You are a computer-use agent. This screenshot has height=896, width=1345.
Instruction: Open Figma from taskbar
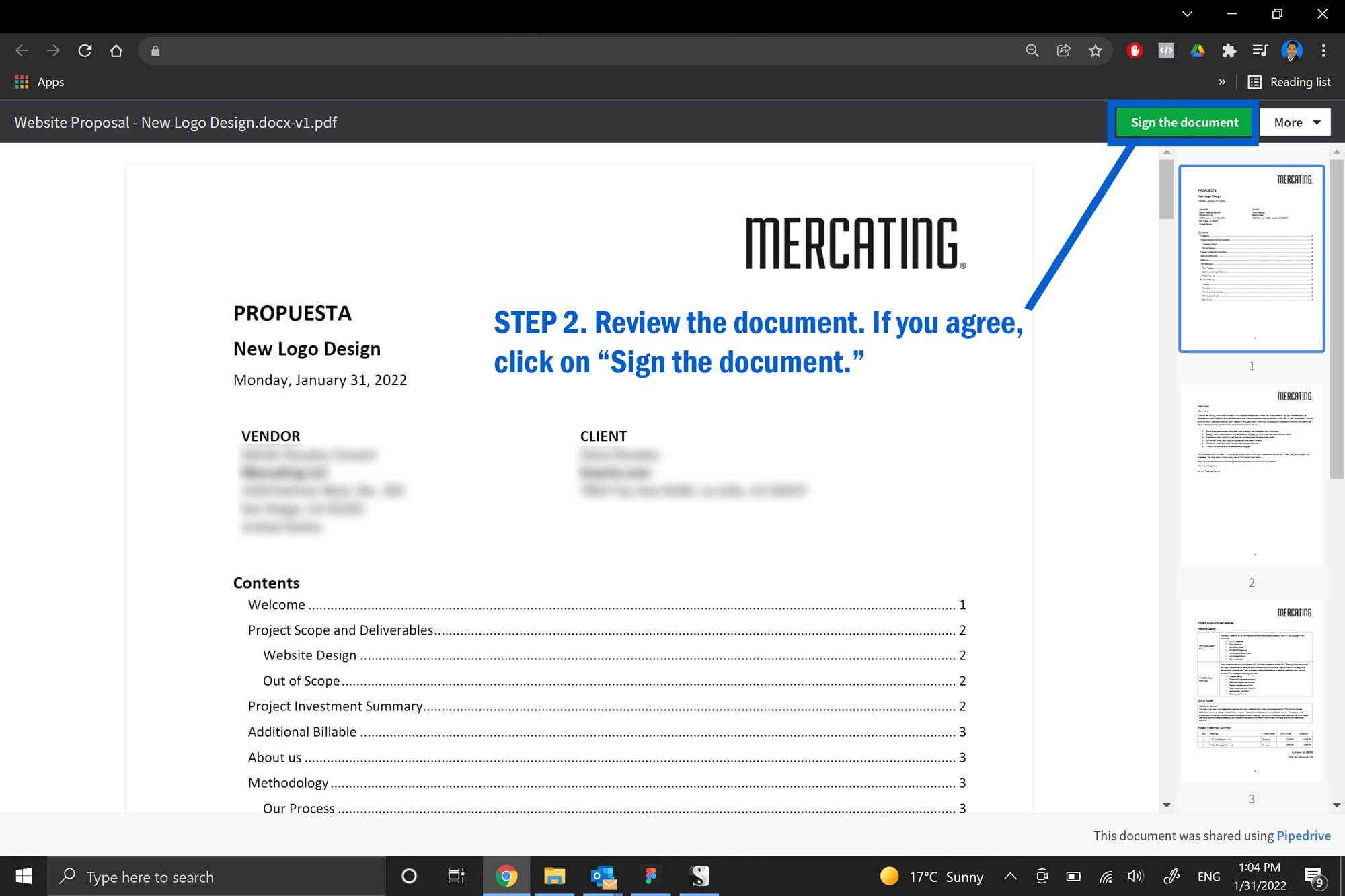pos(650,877)
